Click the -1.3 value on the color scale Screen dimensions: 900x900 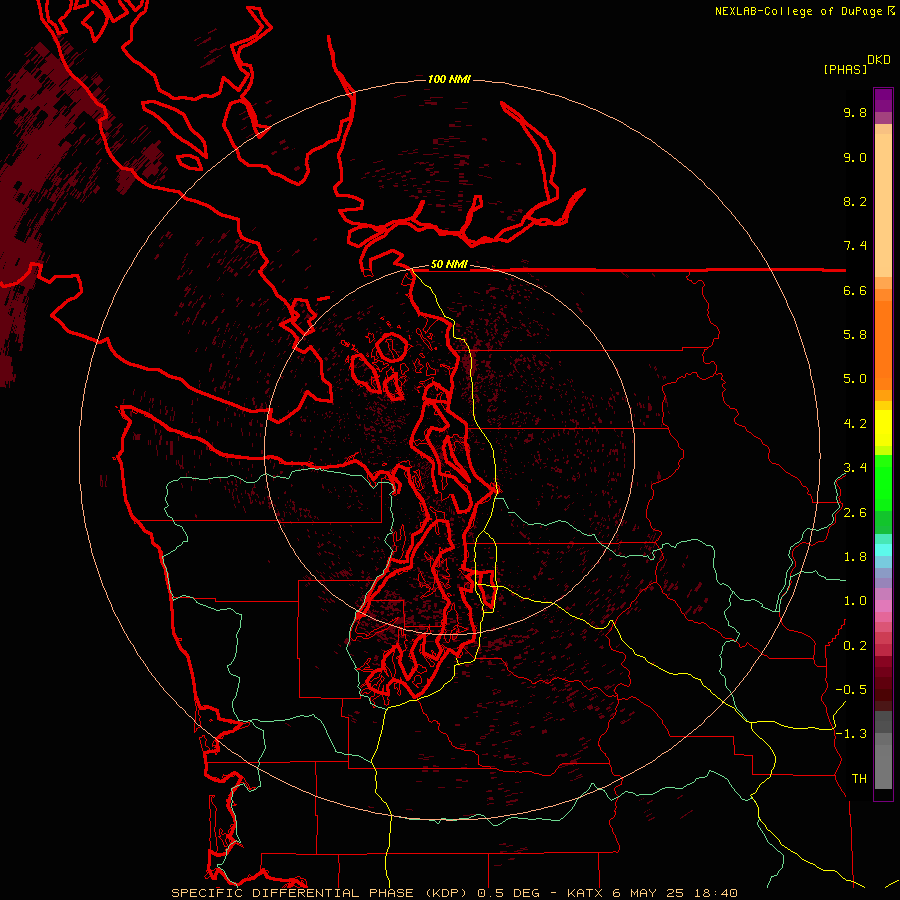tap(851, 734)
